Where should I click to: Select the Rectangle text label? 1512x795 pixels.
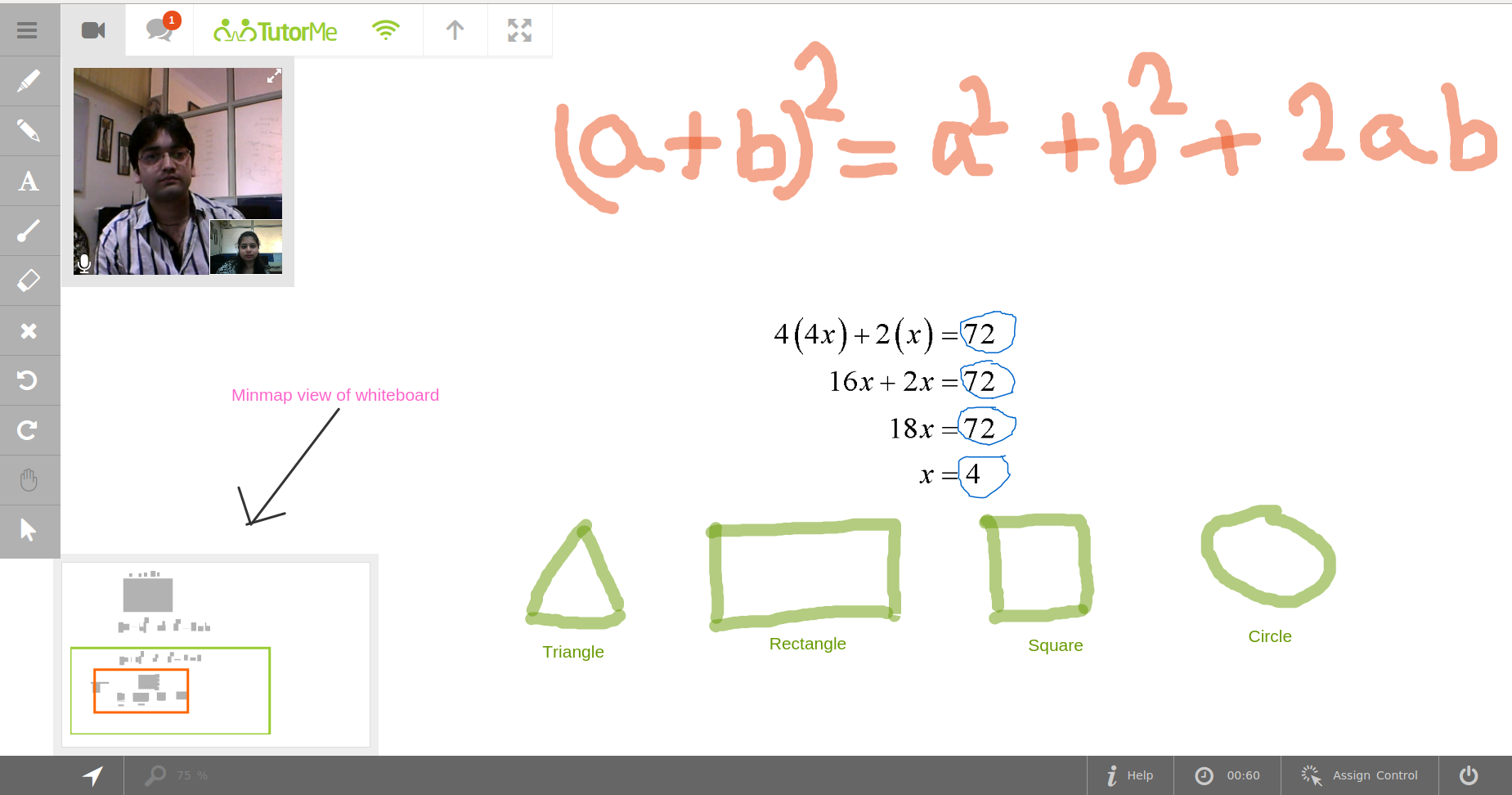(808, 644)
